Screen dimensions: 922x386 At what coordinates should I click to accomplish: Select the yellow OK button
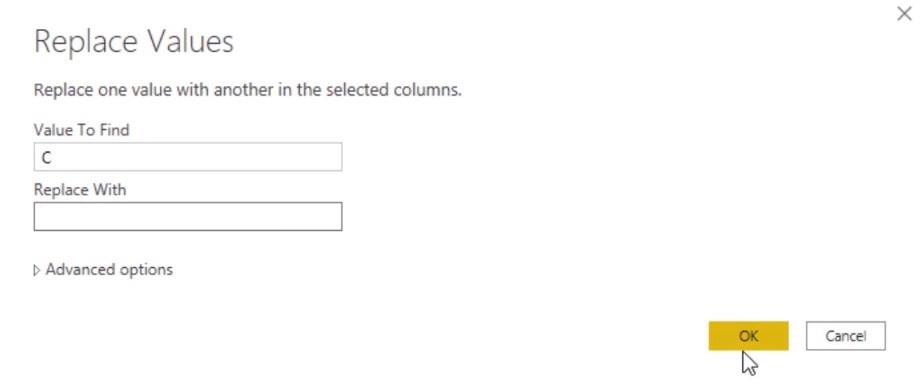click(x=748, y=336)
